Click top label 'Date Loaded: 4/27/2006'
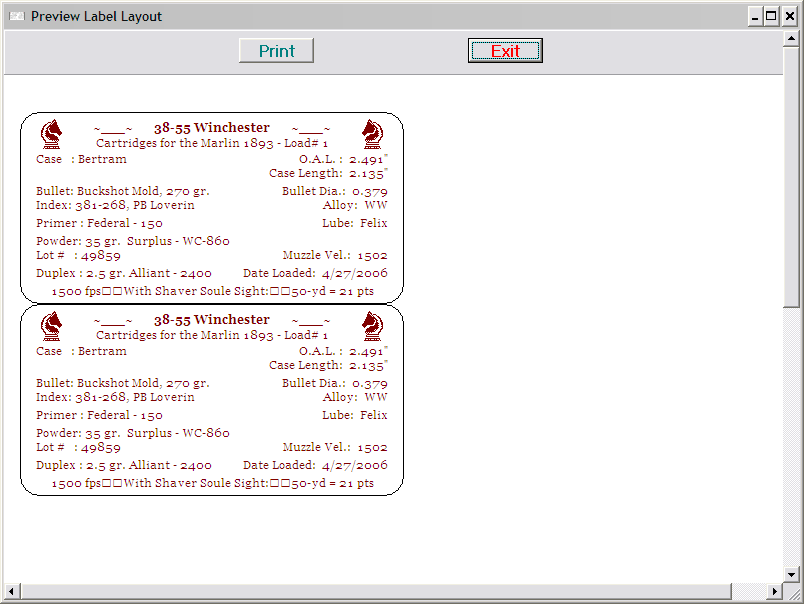Viewport: 804px width, 604px height. (x=315, y=273)
